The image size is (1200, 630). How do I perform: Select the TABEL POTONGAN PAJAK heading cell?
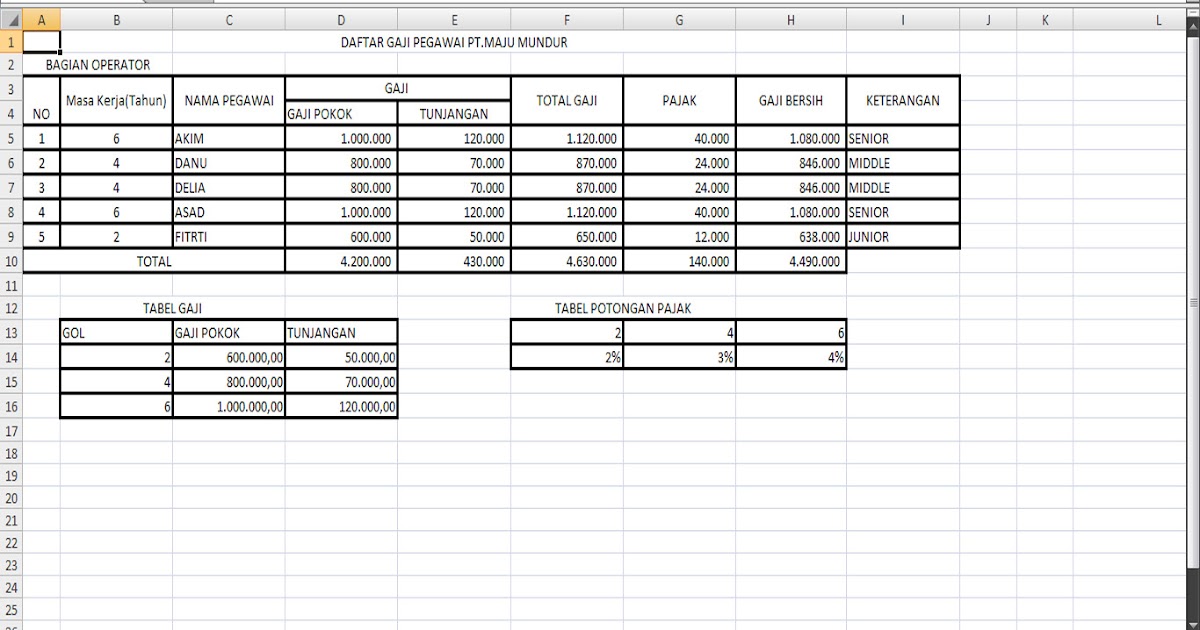pos(622,308)
